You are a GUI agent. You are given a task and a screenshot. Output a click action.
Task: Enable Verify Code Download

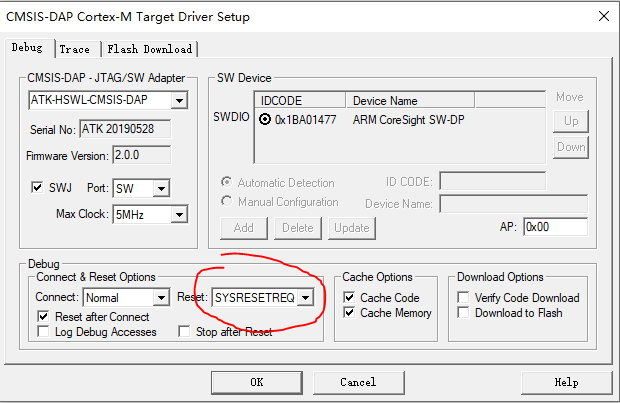point(463,297)
